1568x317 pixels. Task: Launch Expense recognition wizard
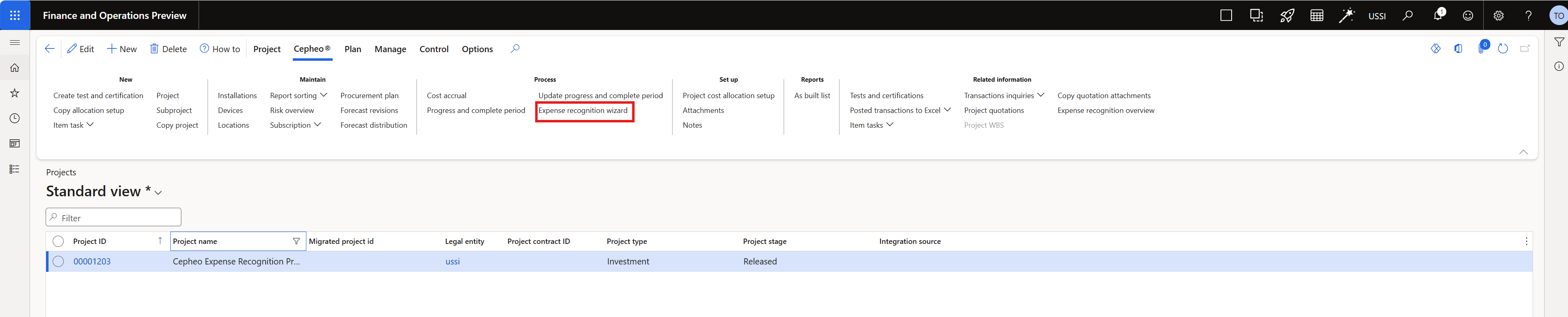[583, 110]
